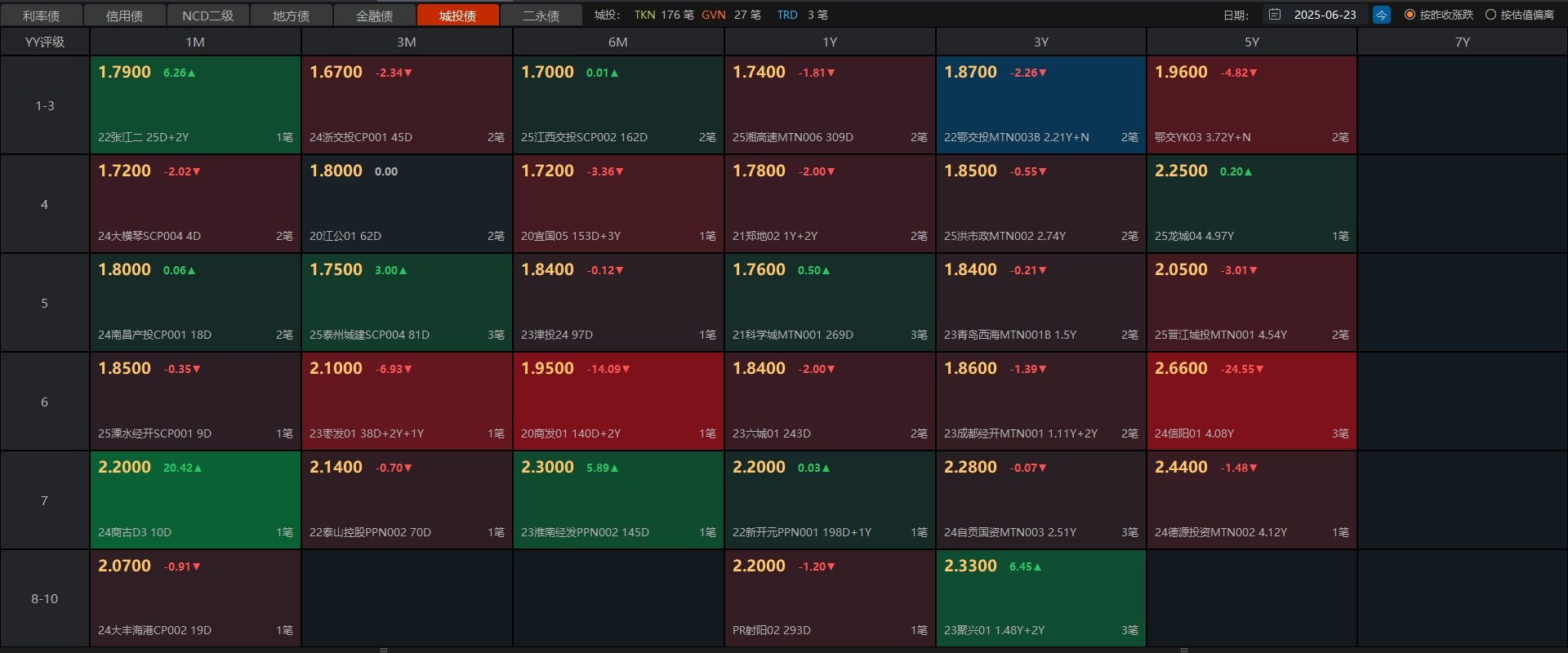This screenshot has height=653, width=1568.
Task: Open the 25晋江城投MTN001 4.54Y cell
Action: point(1252,303)
